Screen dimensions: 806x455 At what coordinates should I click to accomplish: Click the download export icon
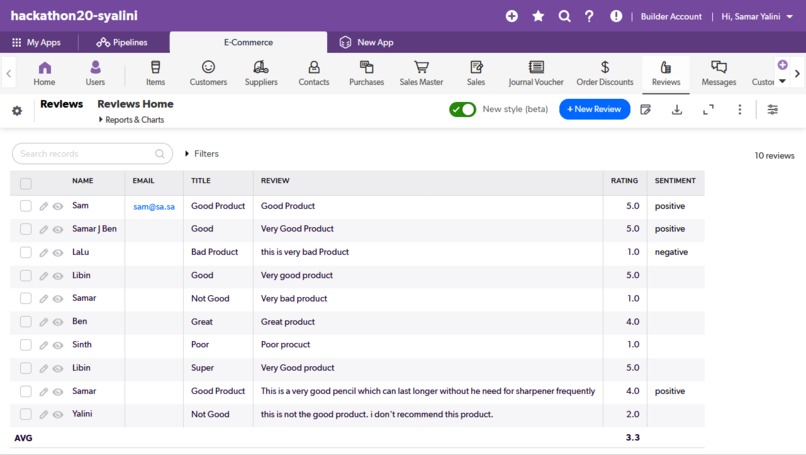(677, 110)
